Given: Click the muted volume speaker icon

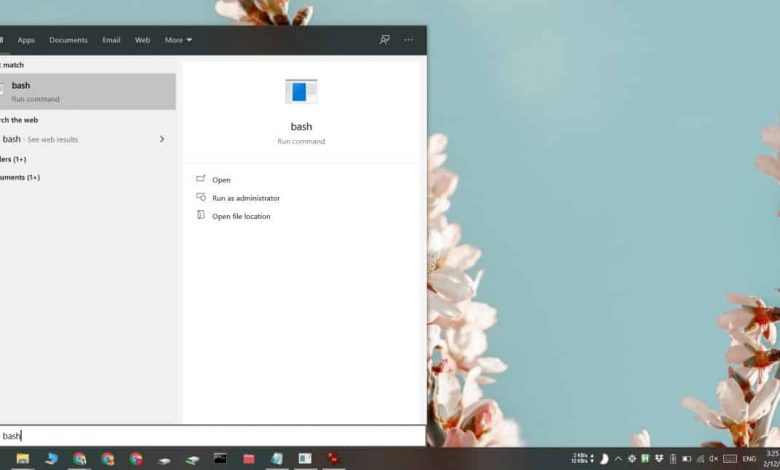Looking at the screenshot, I should pyautogui.click(x=713, y=459).
